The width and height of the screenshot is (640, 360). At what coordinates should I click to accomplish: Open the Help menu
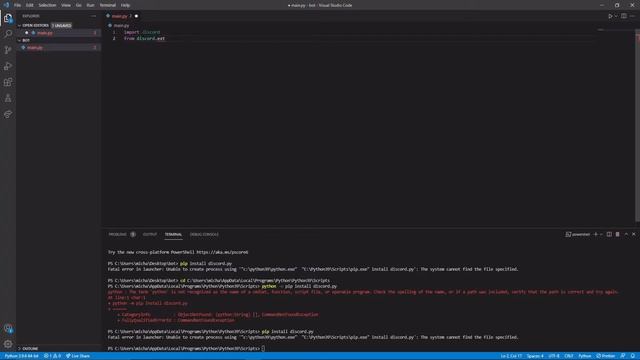click(x=125, y=5)
